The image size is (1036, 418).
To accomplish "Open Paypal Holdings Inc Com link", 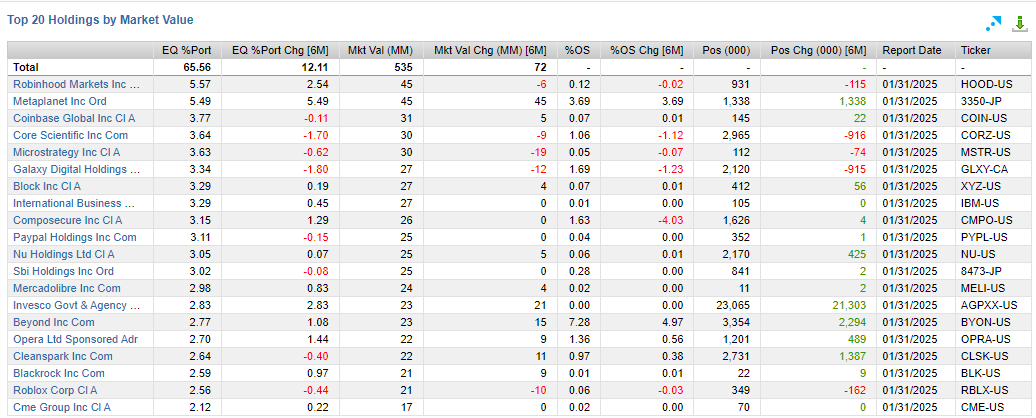I will click(x=75, y=237).
